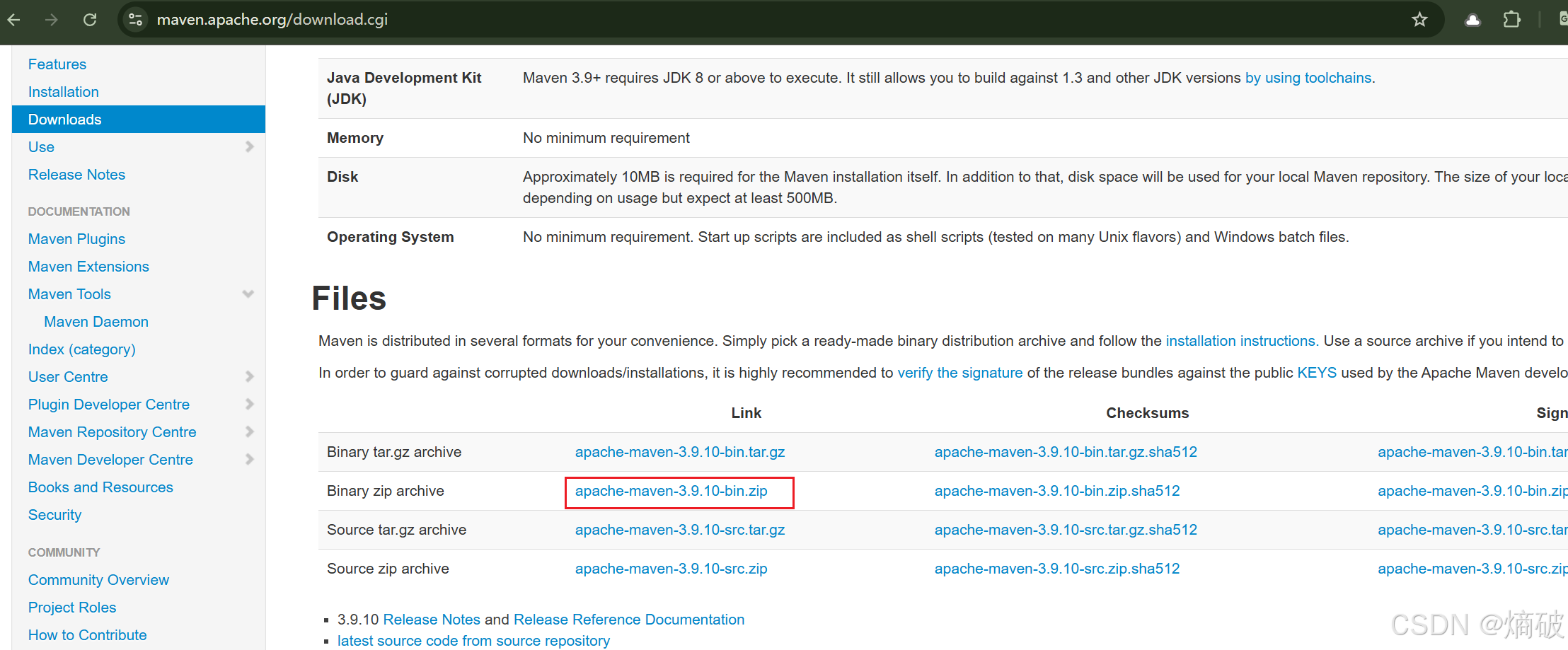Expand the Maven Developer Centre section

point(249,459)
